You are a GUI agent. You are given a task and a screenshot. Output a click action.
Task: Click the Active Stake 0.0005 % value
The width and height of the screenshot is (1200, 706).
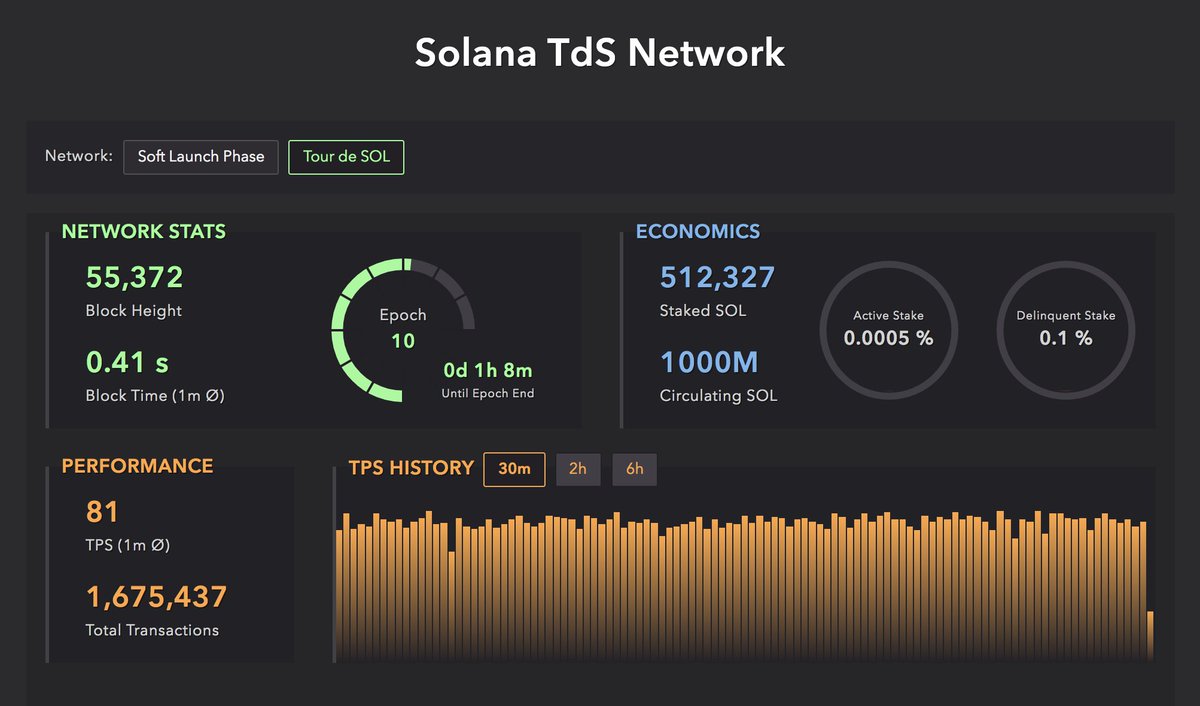point(888,338)
